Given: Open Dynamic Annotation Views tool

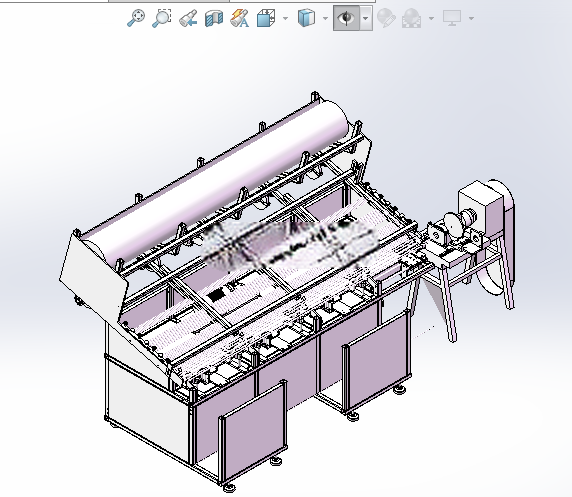Looking at the screenshot, I should click(240, 18).
